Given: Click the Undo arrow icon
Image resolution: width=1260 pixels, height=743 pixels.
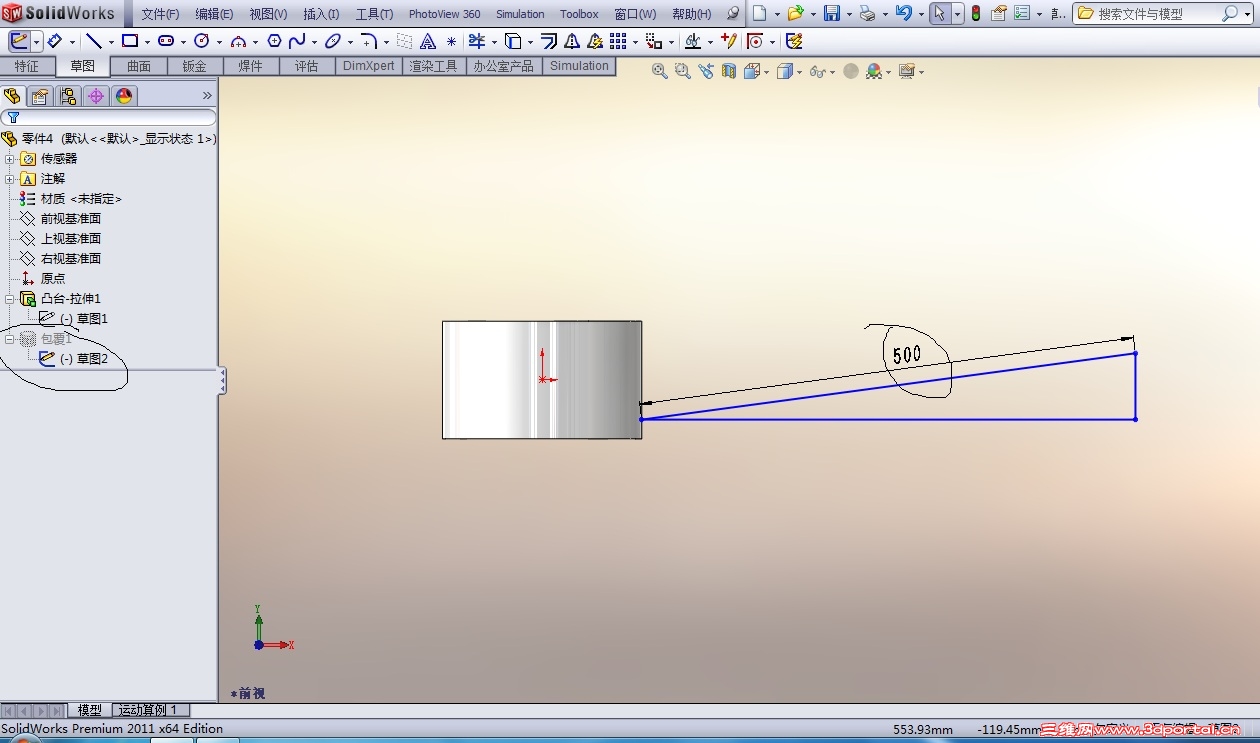Looking at the screenshot, I should [x=903, y=13].
